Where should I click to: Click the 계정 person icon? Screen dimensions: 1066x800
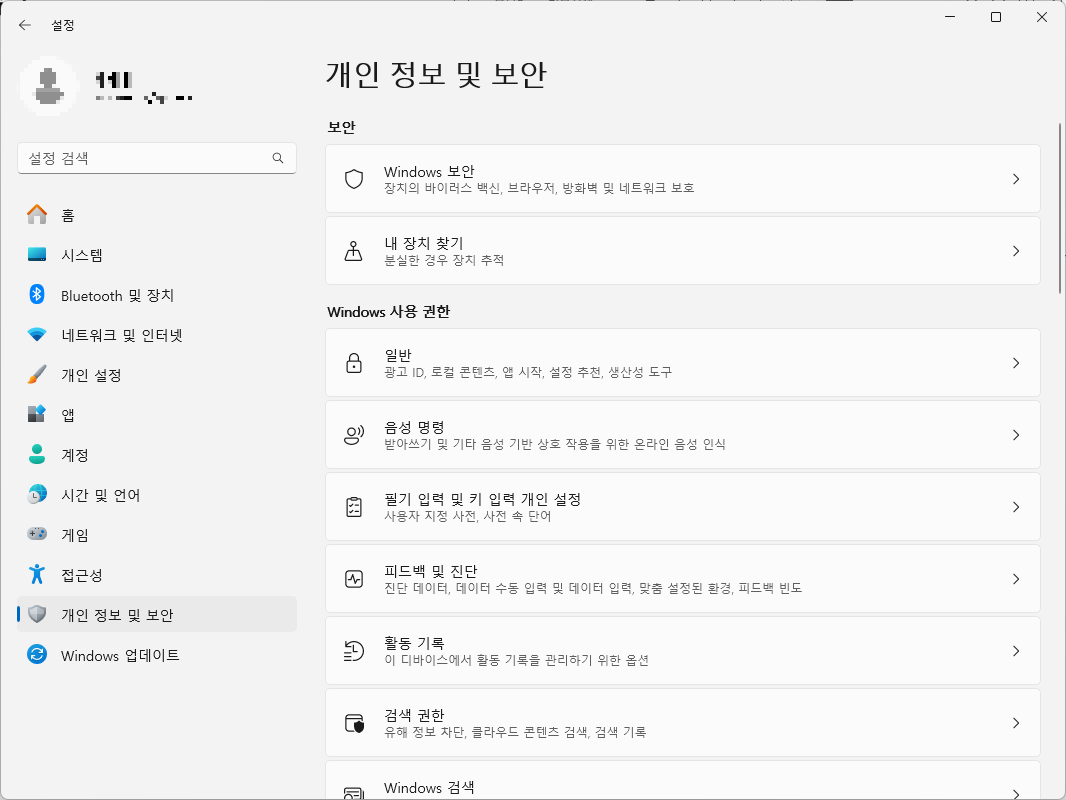[x=37, y=455]
